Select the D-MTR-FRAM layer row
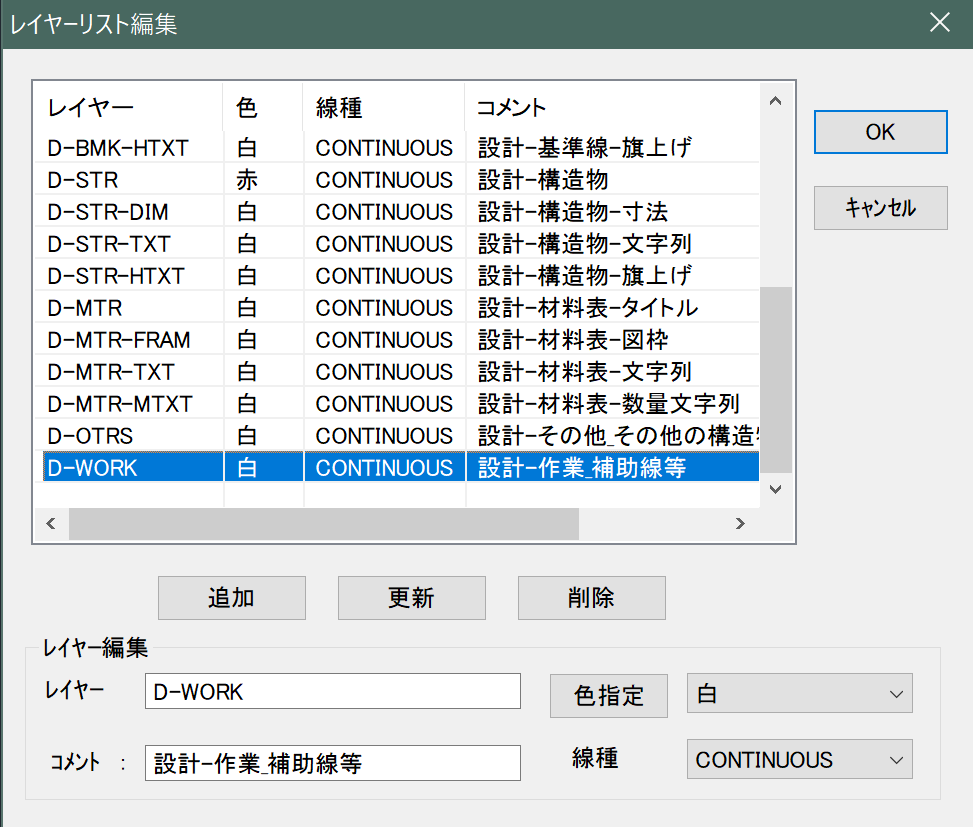 click(397, 340)
